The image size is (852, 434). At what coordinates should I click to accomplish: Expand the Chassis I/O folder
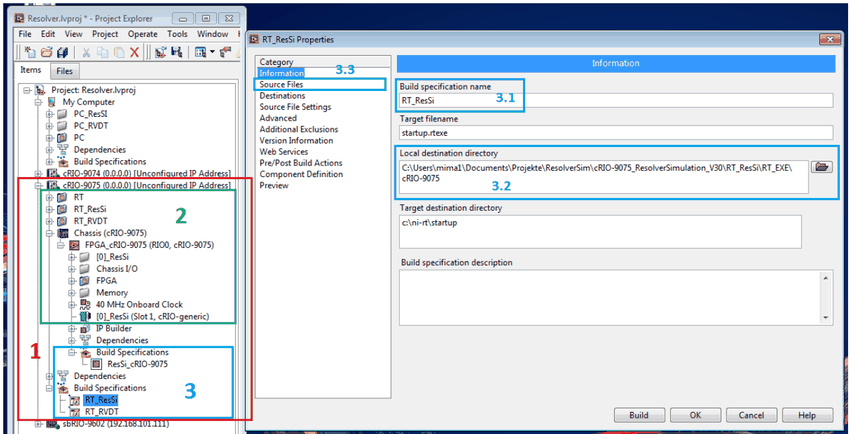pos(72,269)
